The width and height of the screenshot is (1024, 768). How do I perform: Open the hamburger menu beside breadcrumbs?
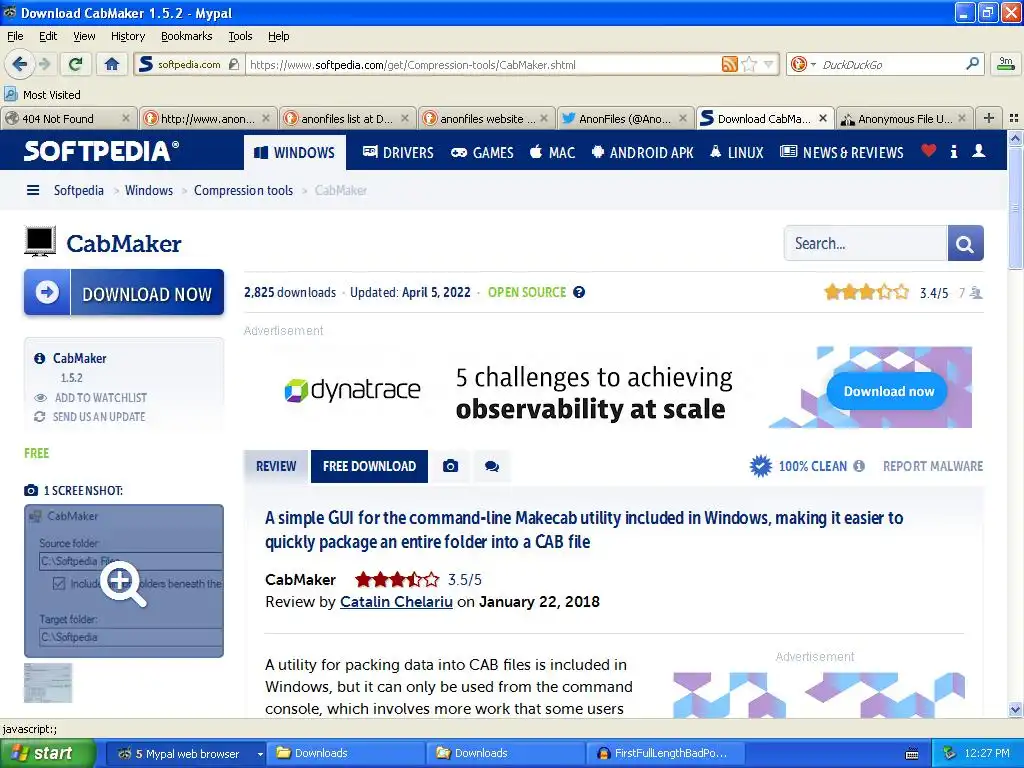pos(33,190)
